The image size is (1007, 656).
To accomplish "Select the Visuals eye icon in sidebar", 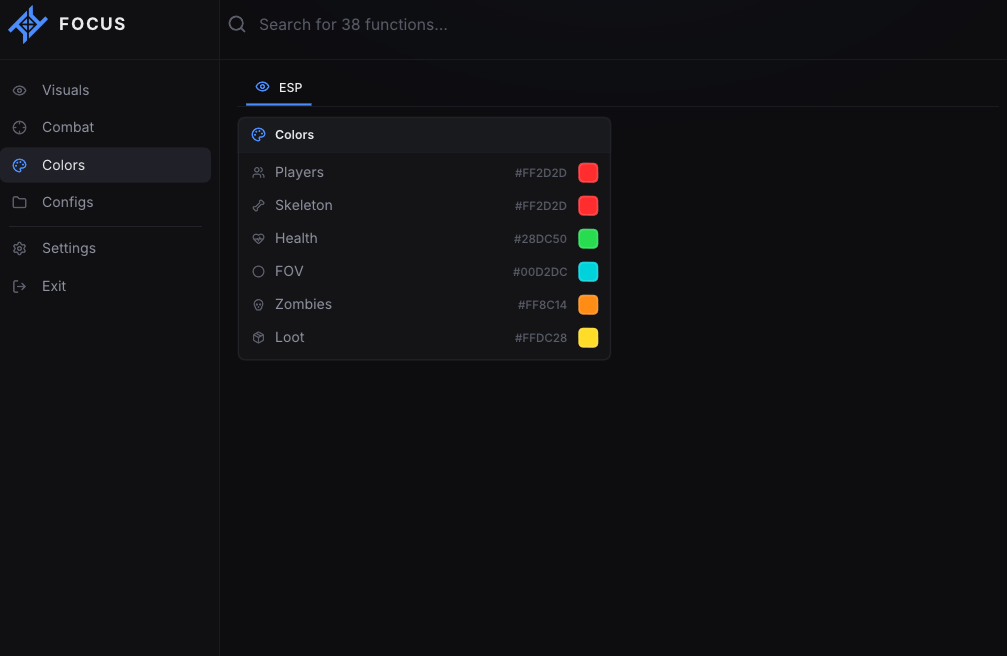I will [x=20, y=91].
